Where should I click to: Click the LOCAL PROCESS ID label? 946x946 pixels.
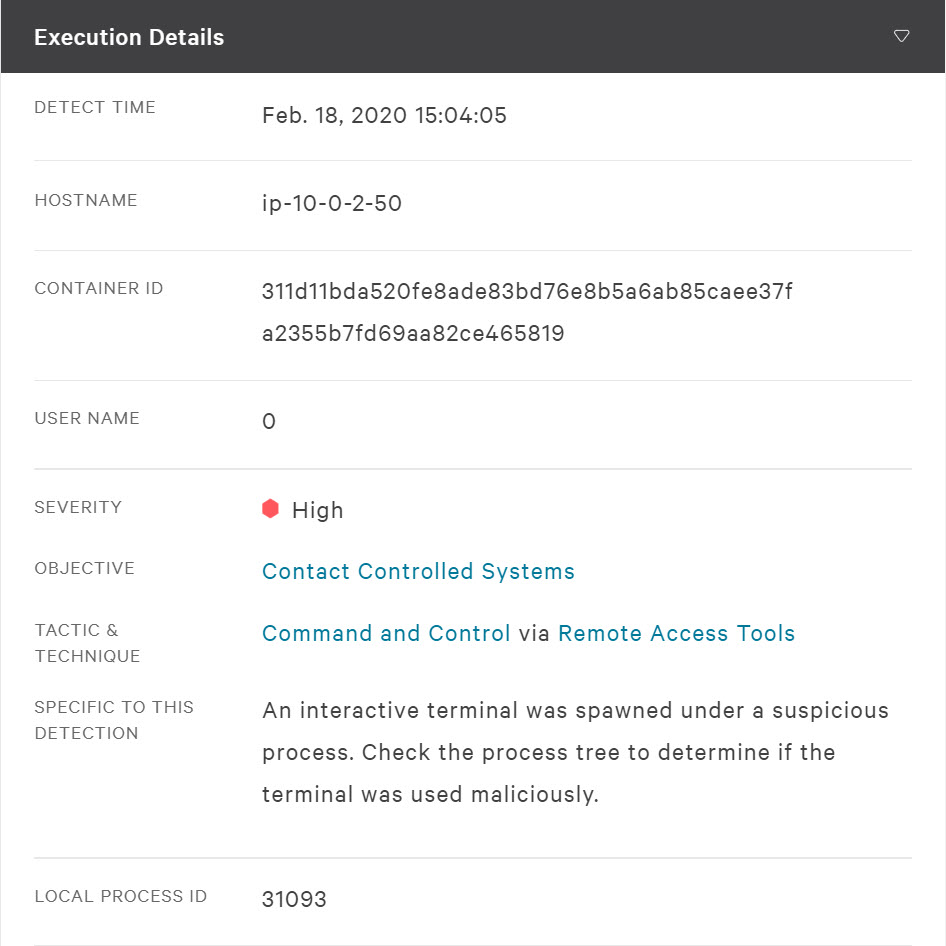(121, 896)
